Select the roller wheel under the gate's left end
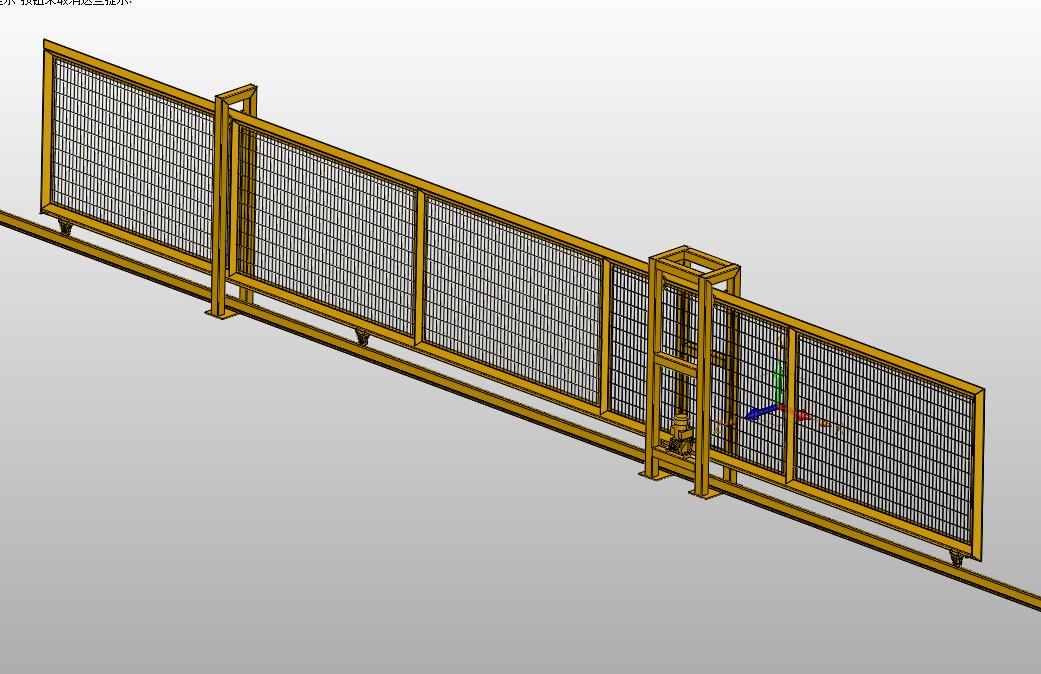This screenshot has height=674, width=1041. 65,226
